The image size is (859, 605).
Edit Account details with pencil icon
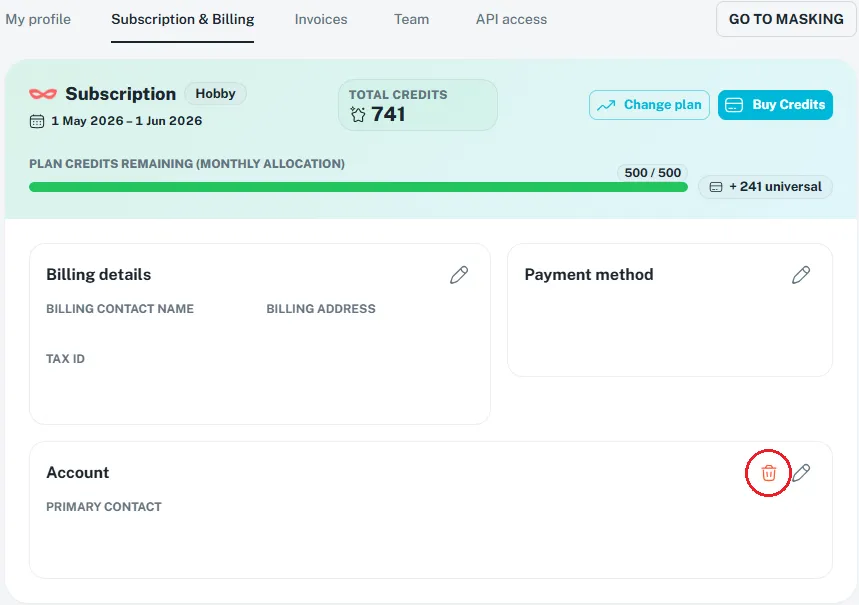click(801, 472)
